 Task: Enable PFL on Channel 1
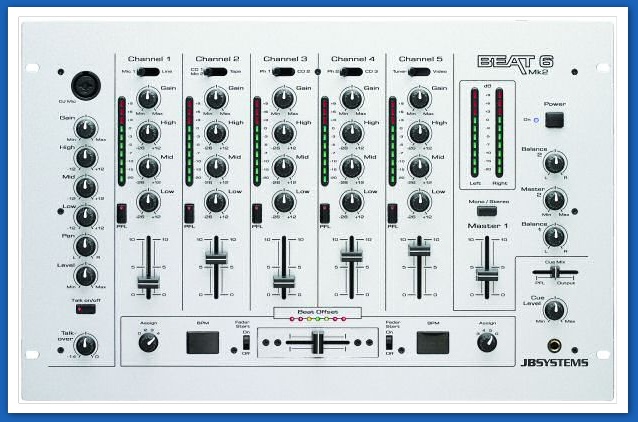[x=122, y=213]
